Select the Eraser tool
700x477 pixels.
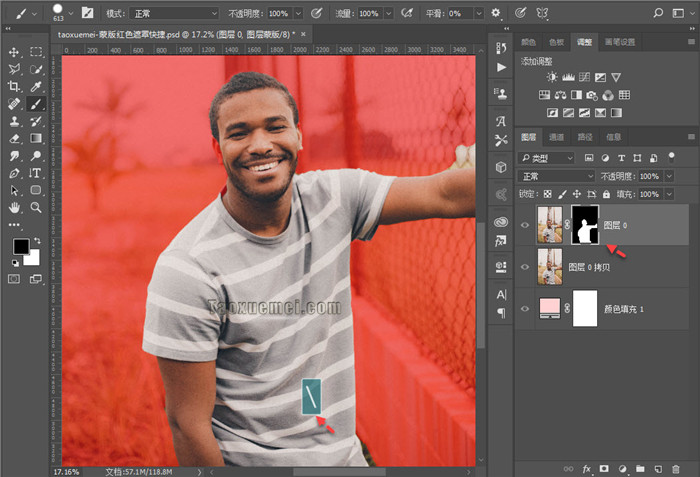(14, 138)
